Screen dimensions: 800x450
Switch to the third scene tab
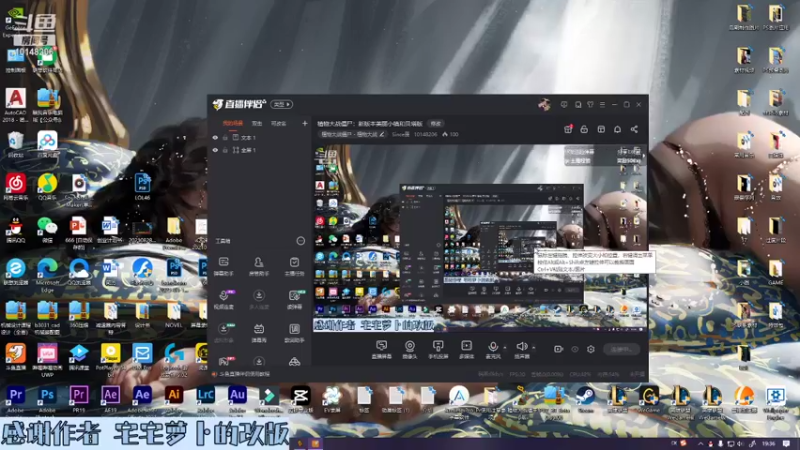(x=278, y=123)
